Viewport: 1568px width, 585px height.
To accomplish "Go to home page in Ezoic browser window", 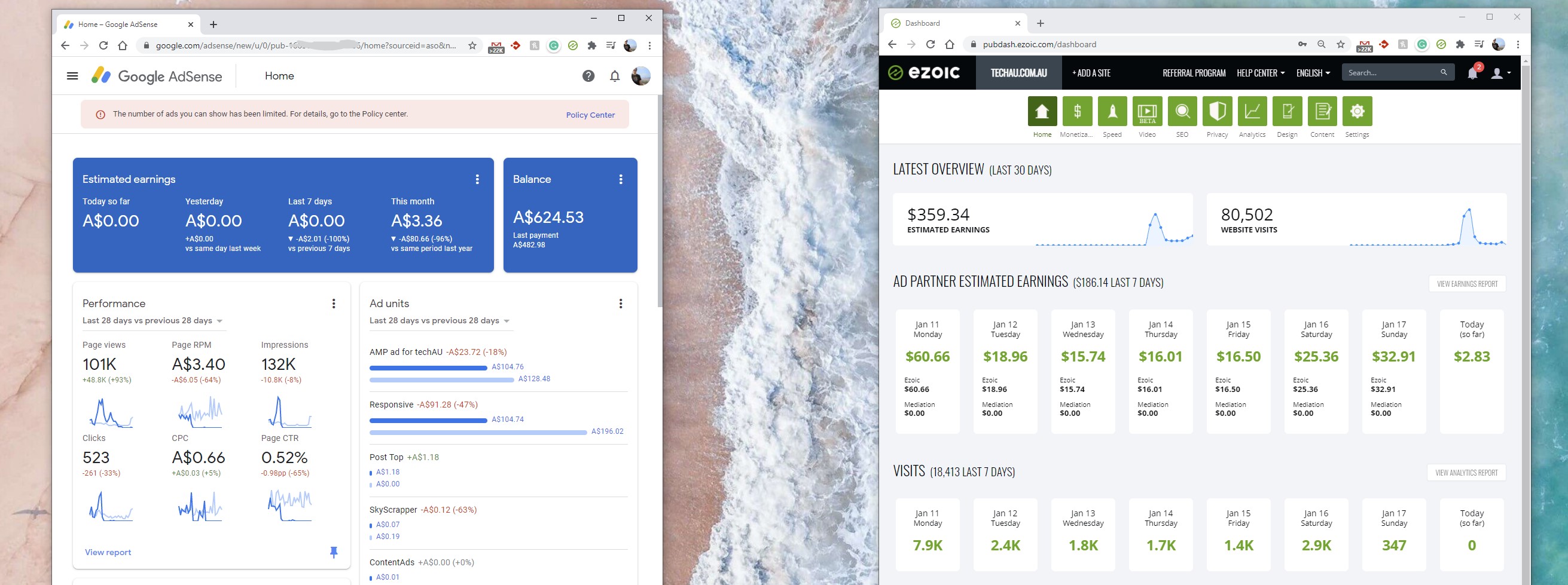I will [950, 44].
